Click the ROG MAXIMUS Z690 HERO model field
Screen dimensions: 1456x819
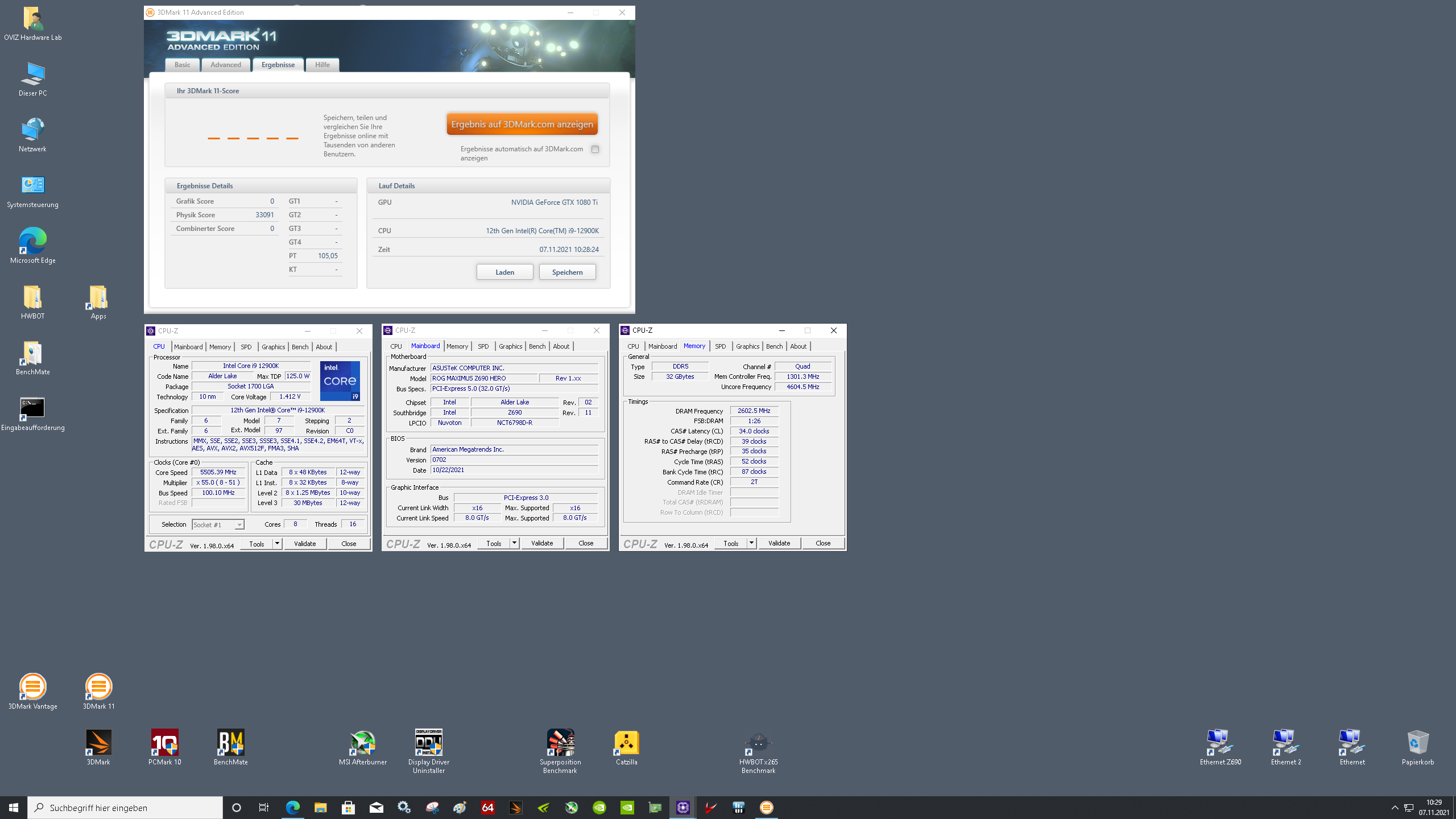click(484, 378)
